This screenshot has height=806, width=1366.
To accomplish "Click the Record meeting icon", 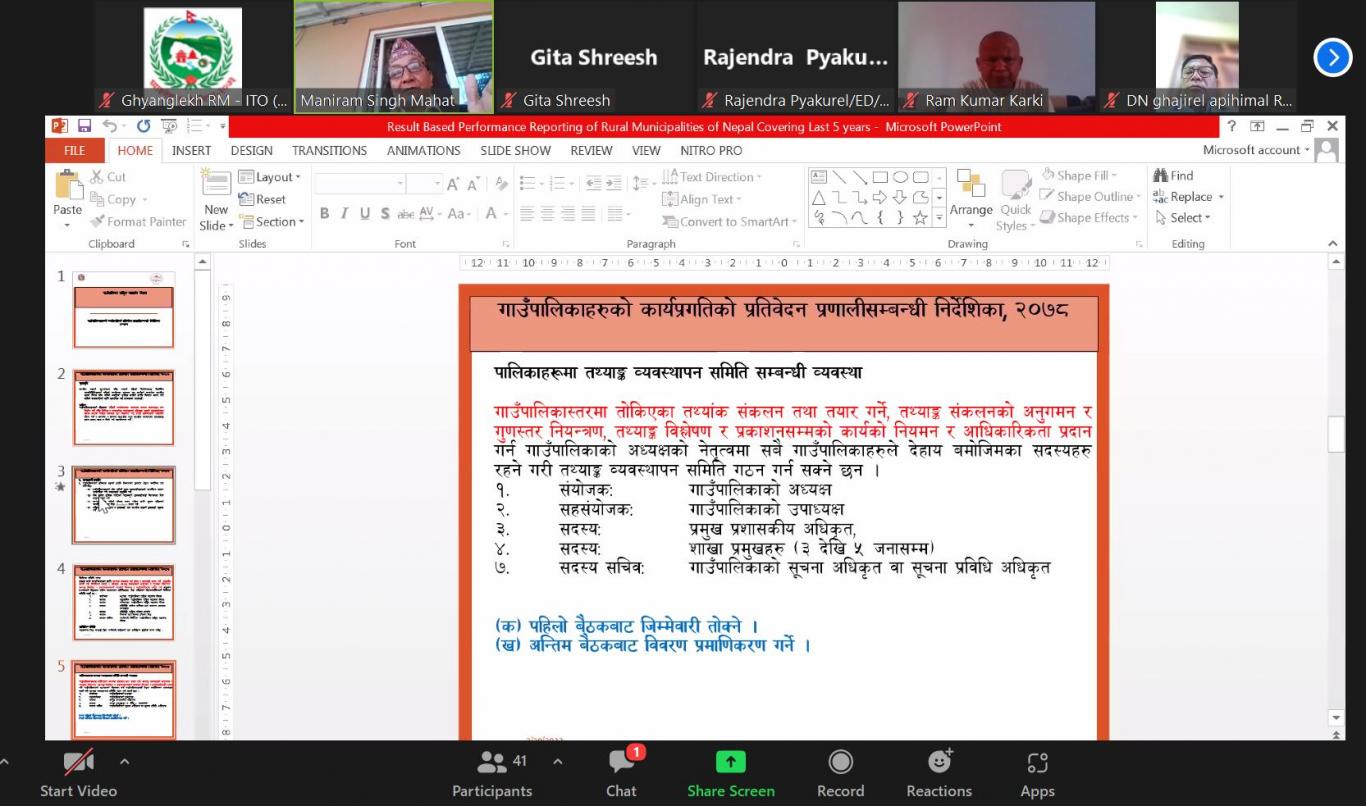I will [x=840, y=763].
